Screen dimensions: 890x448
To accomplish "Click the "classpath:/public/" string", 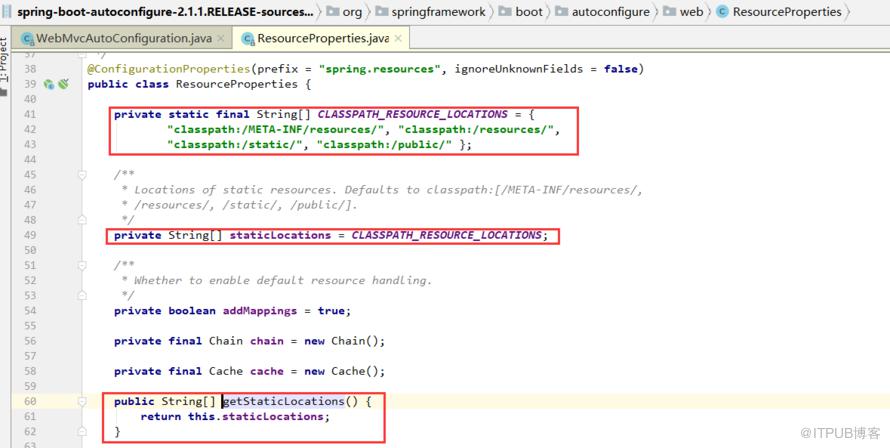I will point(384,144).
